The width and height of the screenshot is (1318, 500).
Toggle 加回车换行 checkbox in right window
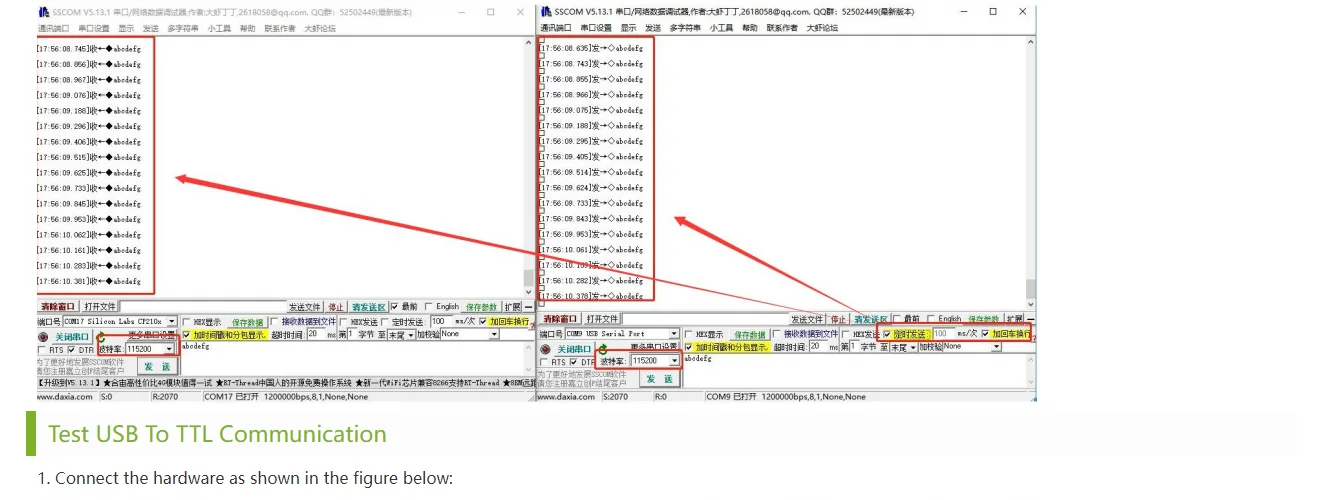point(985,334)
